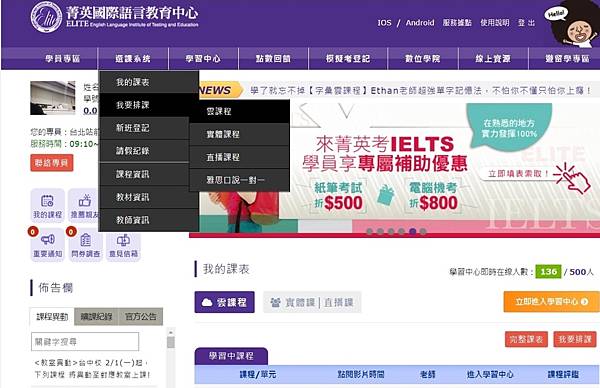Image resolution: width=600 pixels, height=388 pixels.
Task: Click the 點閱影片時間 column header
Action: 361,374
